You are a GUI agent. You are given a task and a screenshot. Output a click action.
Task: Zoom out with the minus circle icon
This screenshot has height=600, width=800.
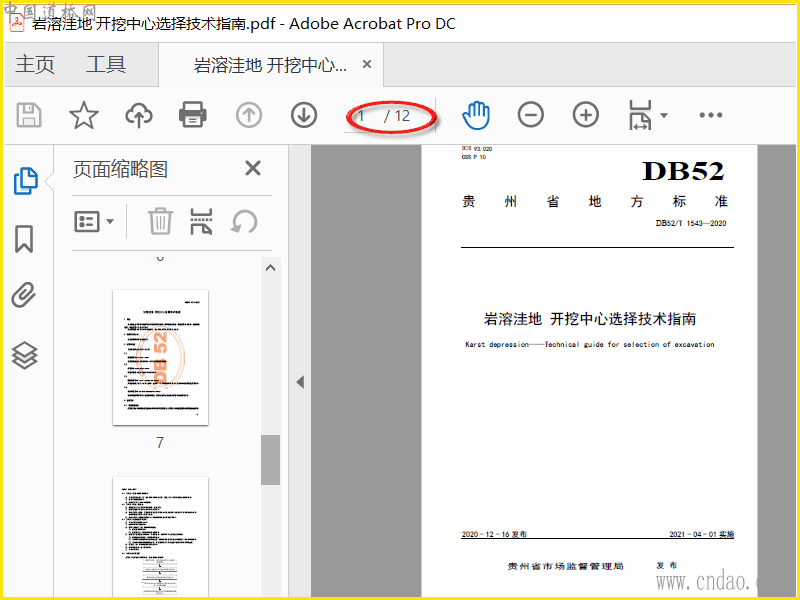click(531, 115)
